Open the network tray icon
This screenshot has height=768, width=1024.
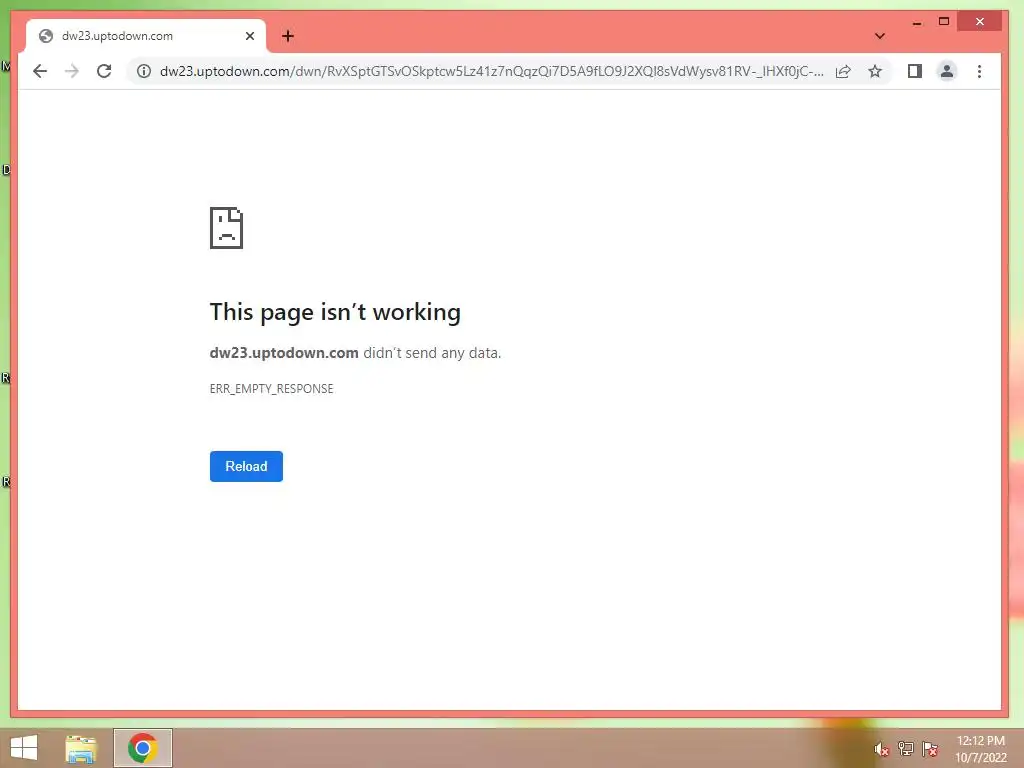tap(906, 749)
